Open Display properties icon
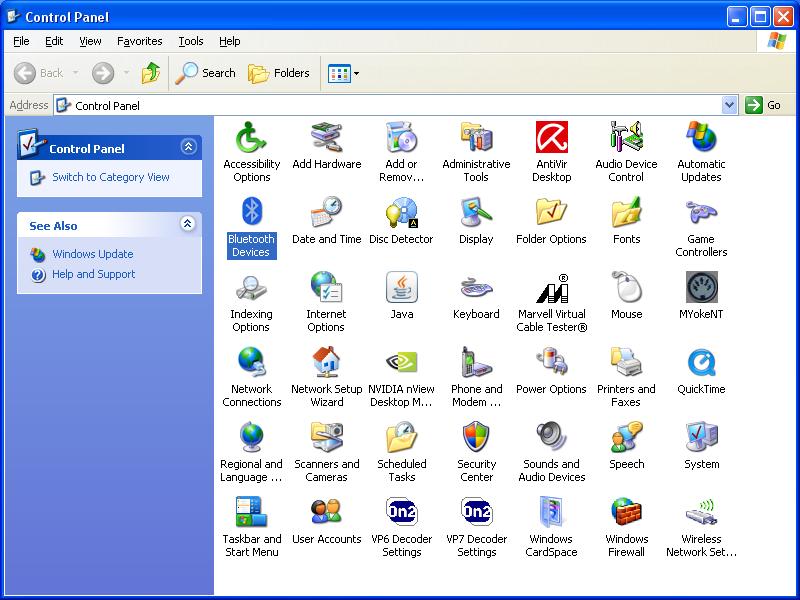 [x=476, y=212]
